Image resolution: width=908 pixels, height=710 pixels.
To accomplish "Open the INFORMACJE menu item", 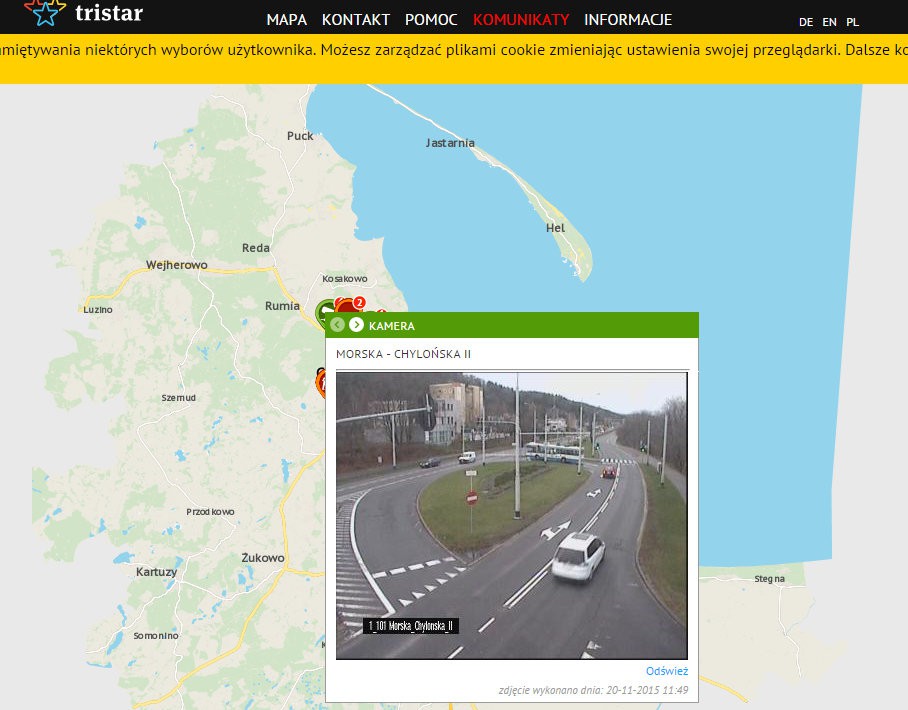I will click(x=628, y=20).
